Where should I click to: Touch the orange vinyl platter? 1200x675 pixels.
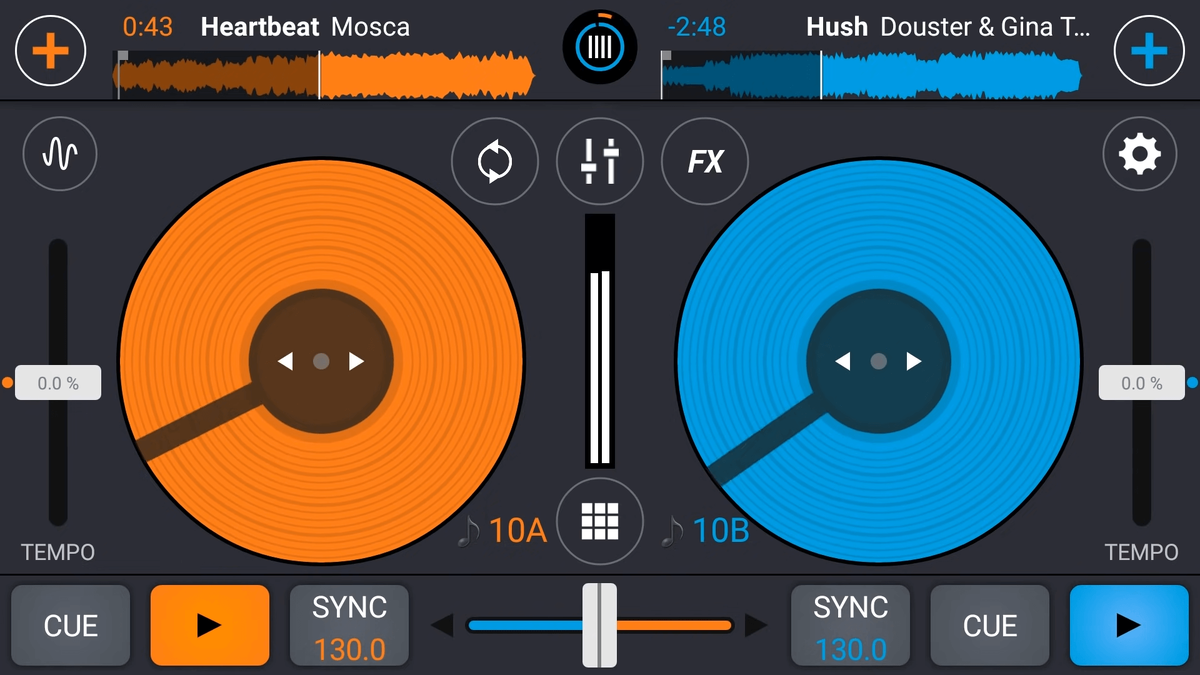321,361
